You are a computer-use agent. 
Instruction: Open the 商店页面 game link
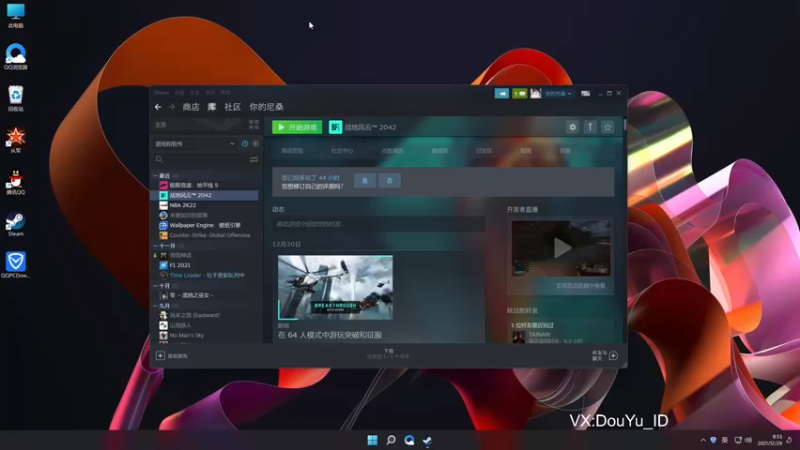point(292,151)
